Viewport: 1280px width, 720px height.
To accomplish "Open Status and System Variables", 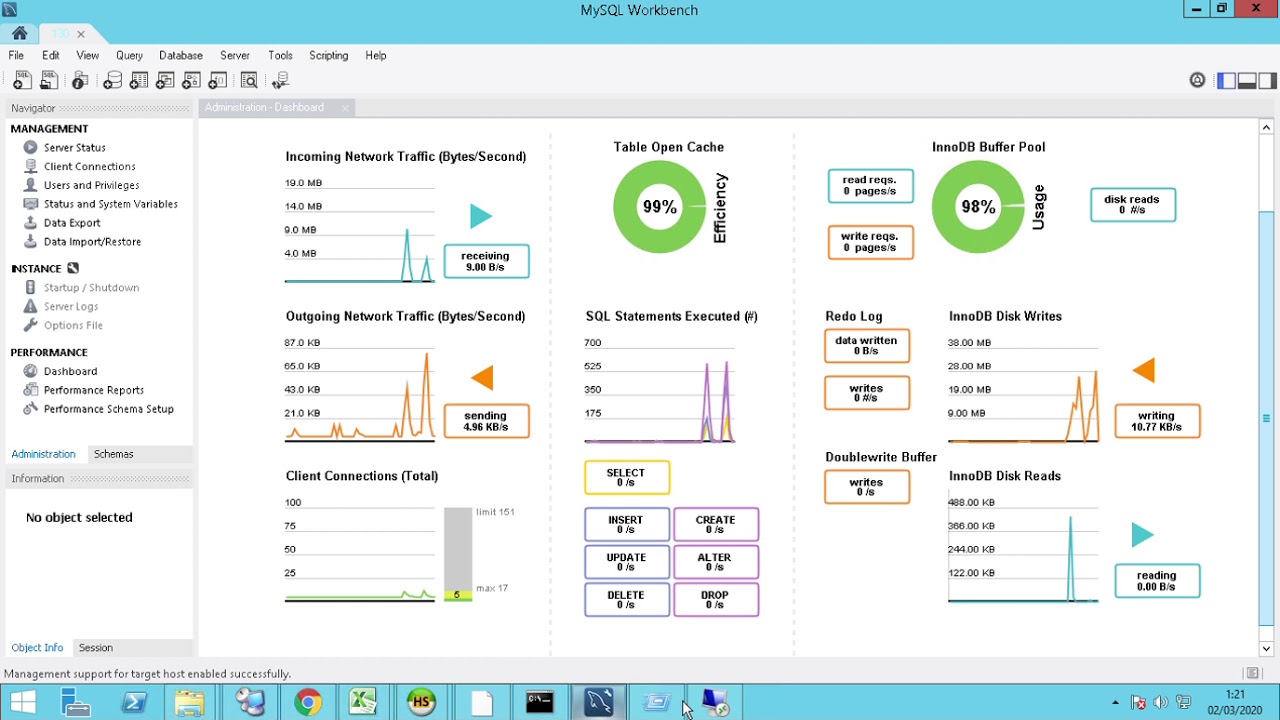I will 110,204.
